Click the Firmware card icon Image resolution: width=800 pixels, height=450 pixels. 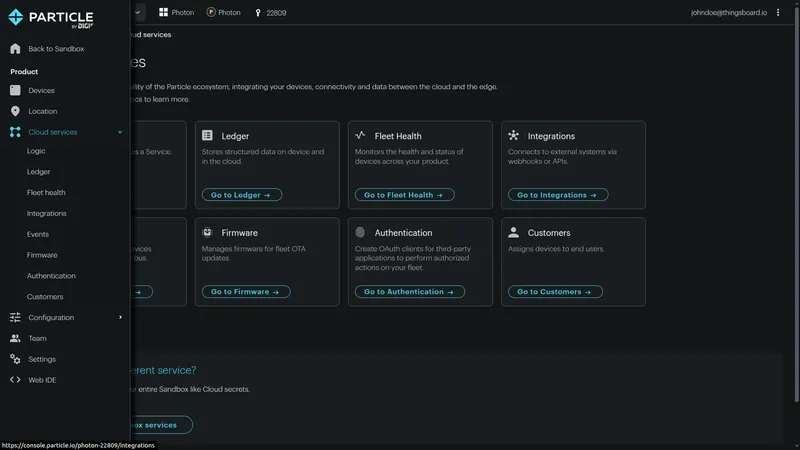pos(207,232)
